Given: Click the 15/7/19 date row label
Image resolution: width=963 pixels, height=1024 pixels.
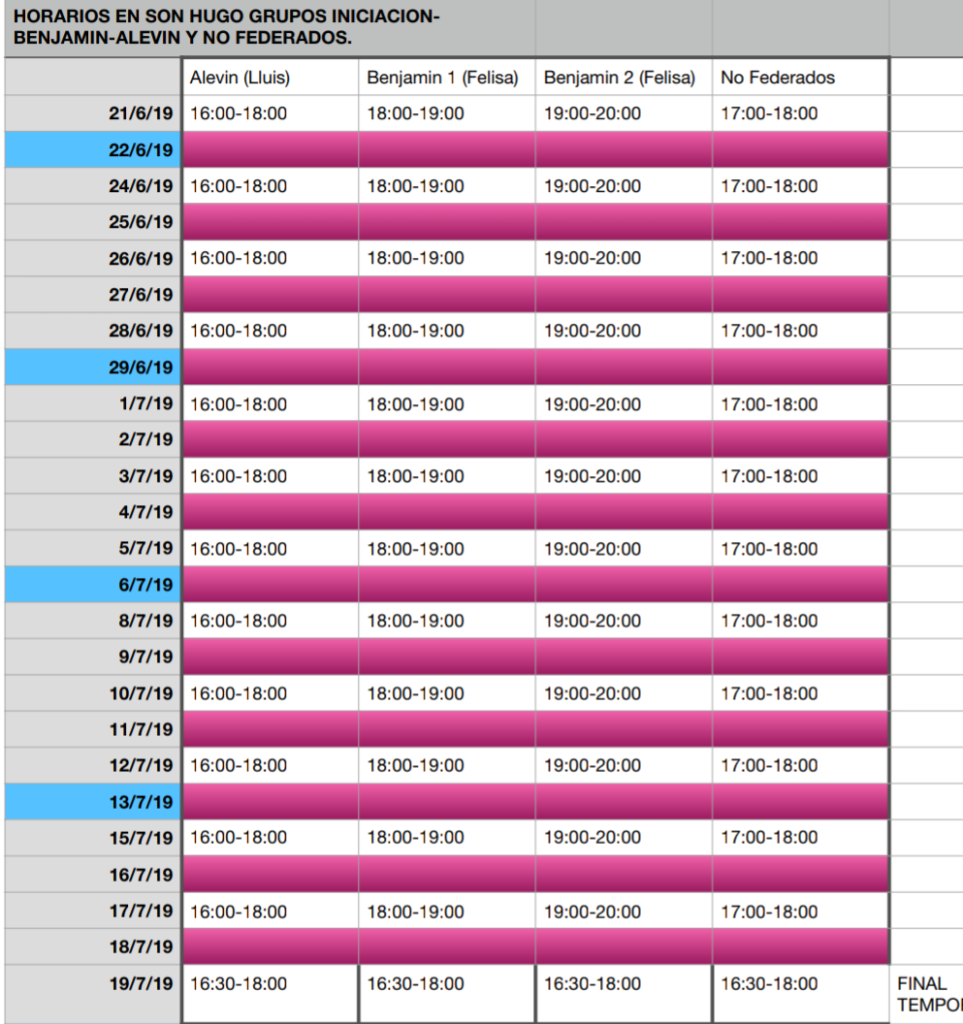Looking at the screenshot, I should (93, 838).
